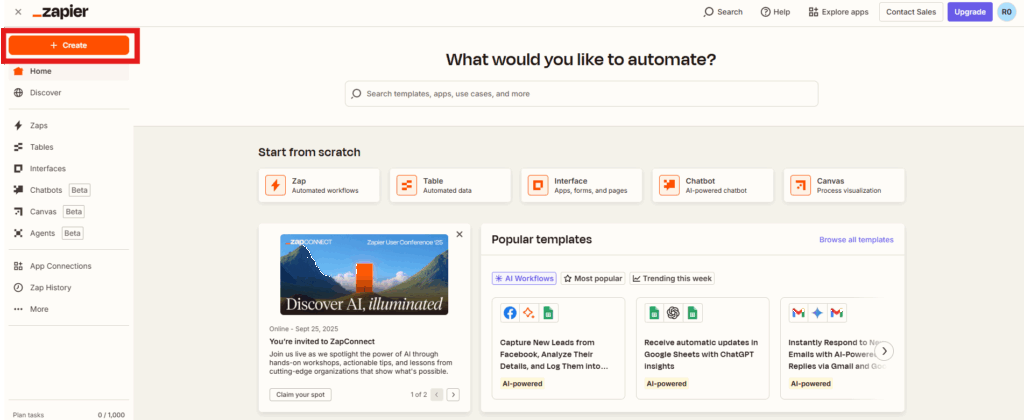Select the AI Workflows filter tab
Screen dimensions: 1024x420
(524, 278)
